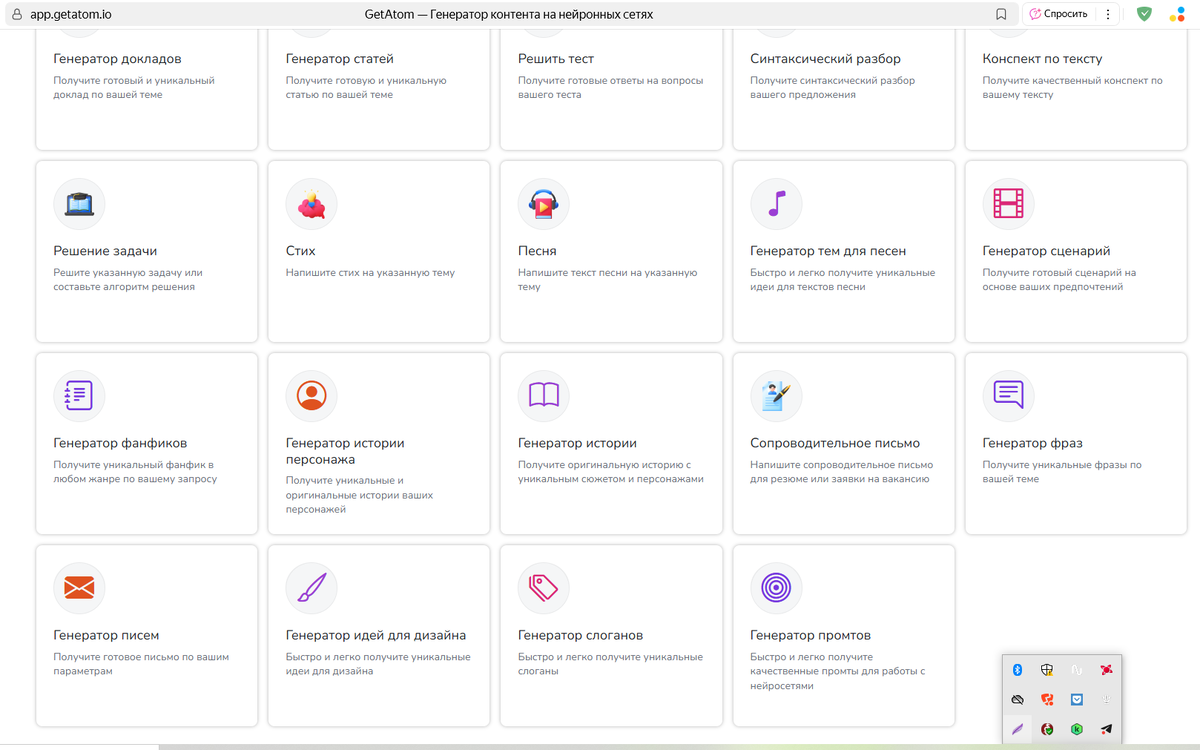Click the notepad icon on Генератор фанфиков
This screenshot has height=750, width=1200.
(x=79, y=395)
